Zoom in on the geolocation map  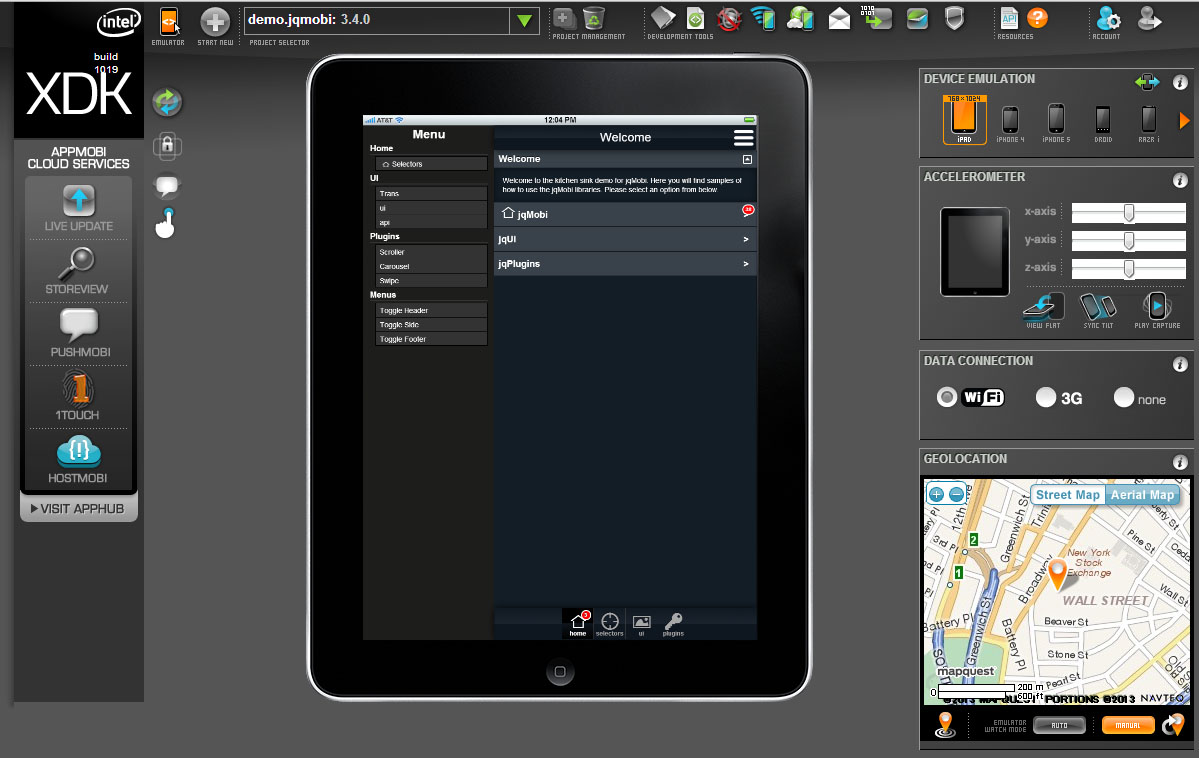point(936,494)
